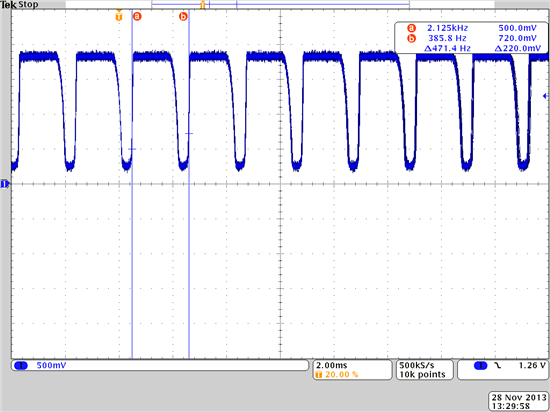Click the 28 Nov 2013 date stamp
550x412 pixels.
pyautogui.click(x=519, y=397)
